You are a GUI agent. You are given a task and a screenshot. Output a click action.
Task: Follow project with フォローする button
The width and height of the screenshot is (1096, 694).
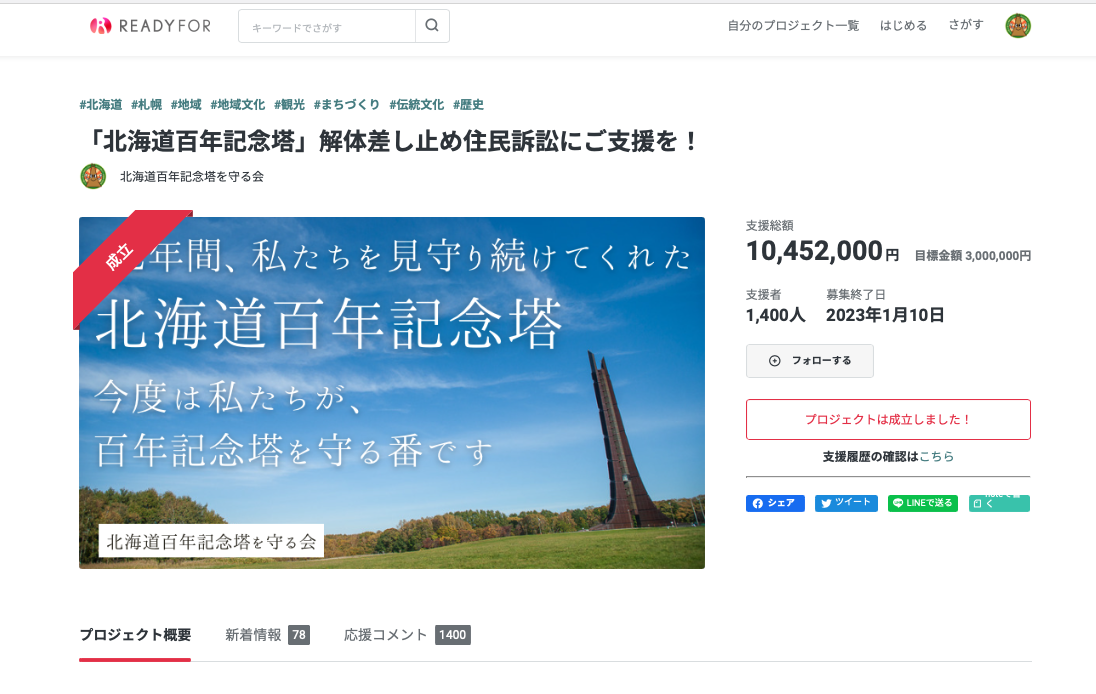coord(810,361)
